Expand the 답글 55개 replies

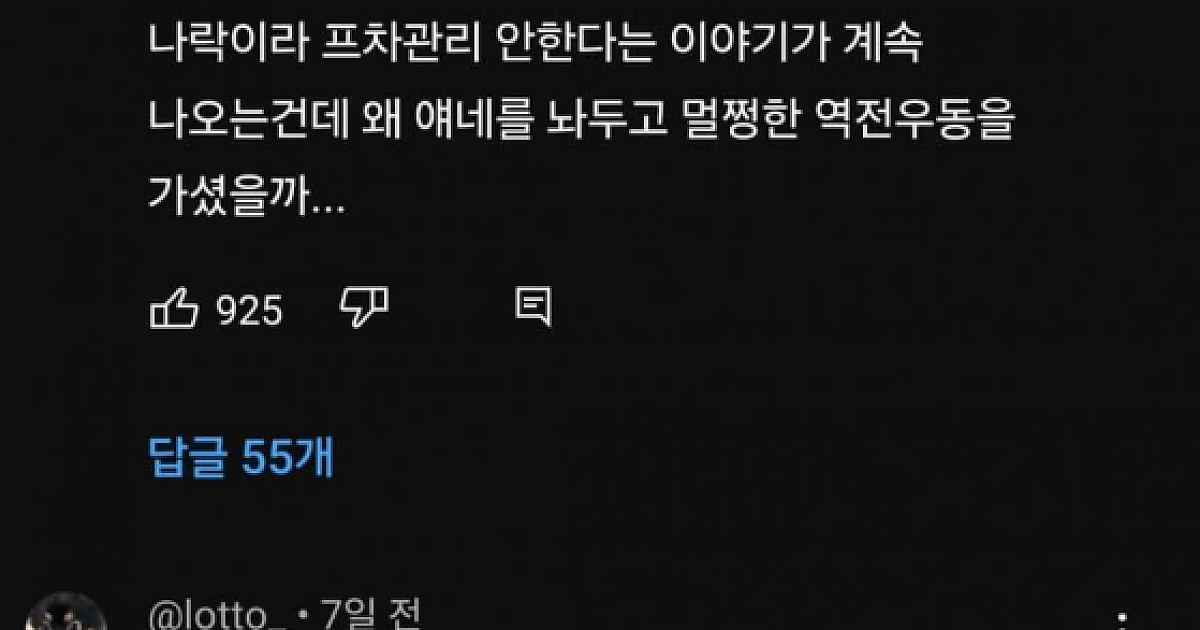[241, 459]
